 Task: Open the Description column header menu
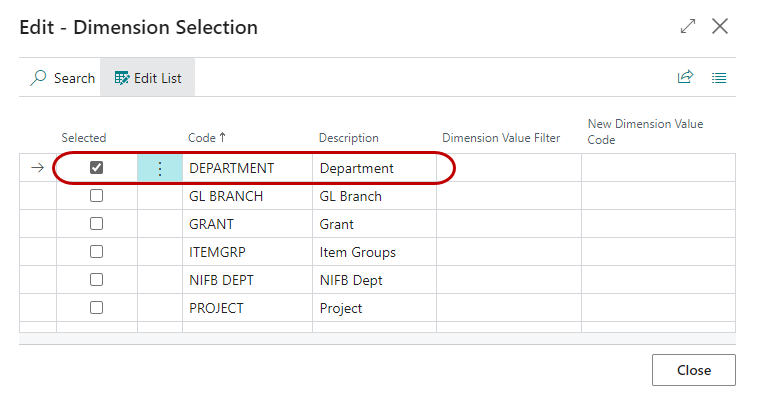click(x=348, y=138)
